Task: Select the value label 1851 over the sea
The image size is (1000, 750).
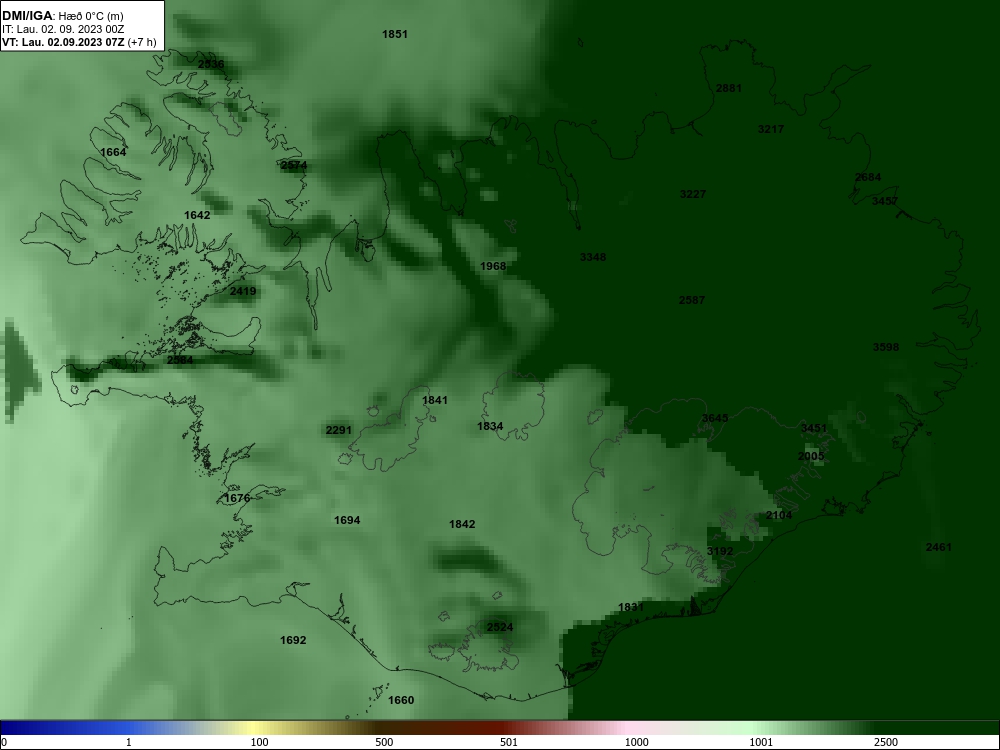Action: [395, 34]
